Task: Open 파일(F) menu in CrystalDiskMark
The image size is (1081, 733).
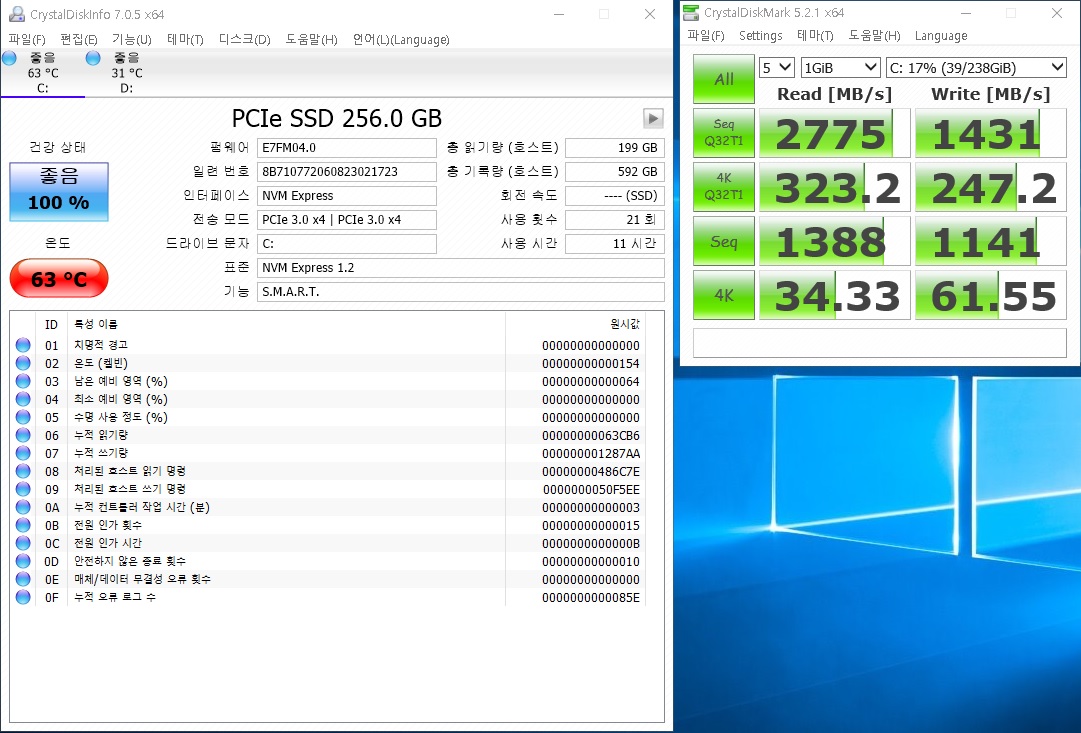Action: click(706, 36)
